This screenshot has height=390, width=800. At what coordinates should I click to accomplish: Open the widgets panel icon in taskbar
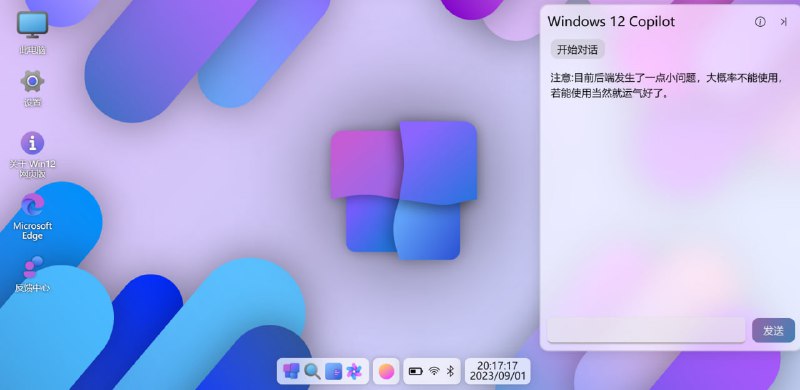[x=333, y=371]
